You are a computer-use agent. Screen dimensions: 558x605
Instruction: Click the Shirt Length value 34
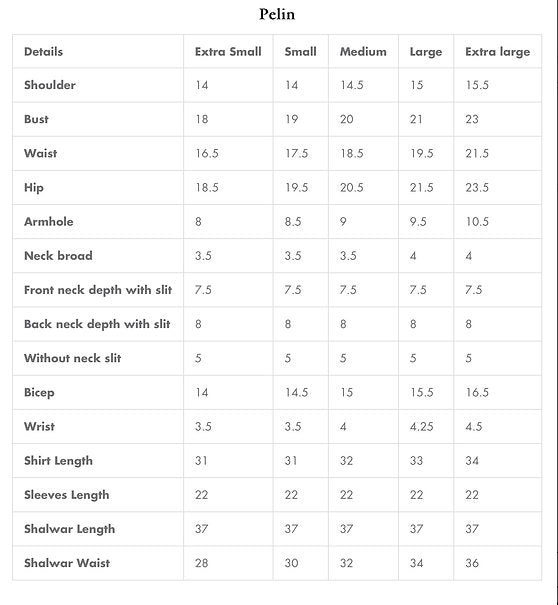(472, 461)
